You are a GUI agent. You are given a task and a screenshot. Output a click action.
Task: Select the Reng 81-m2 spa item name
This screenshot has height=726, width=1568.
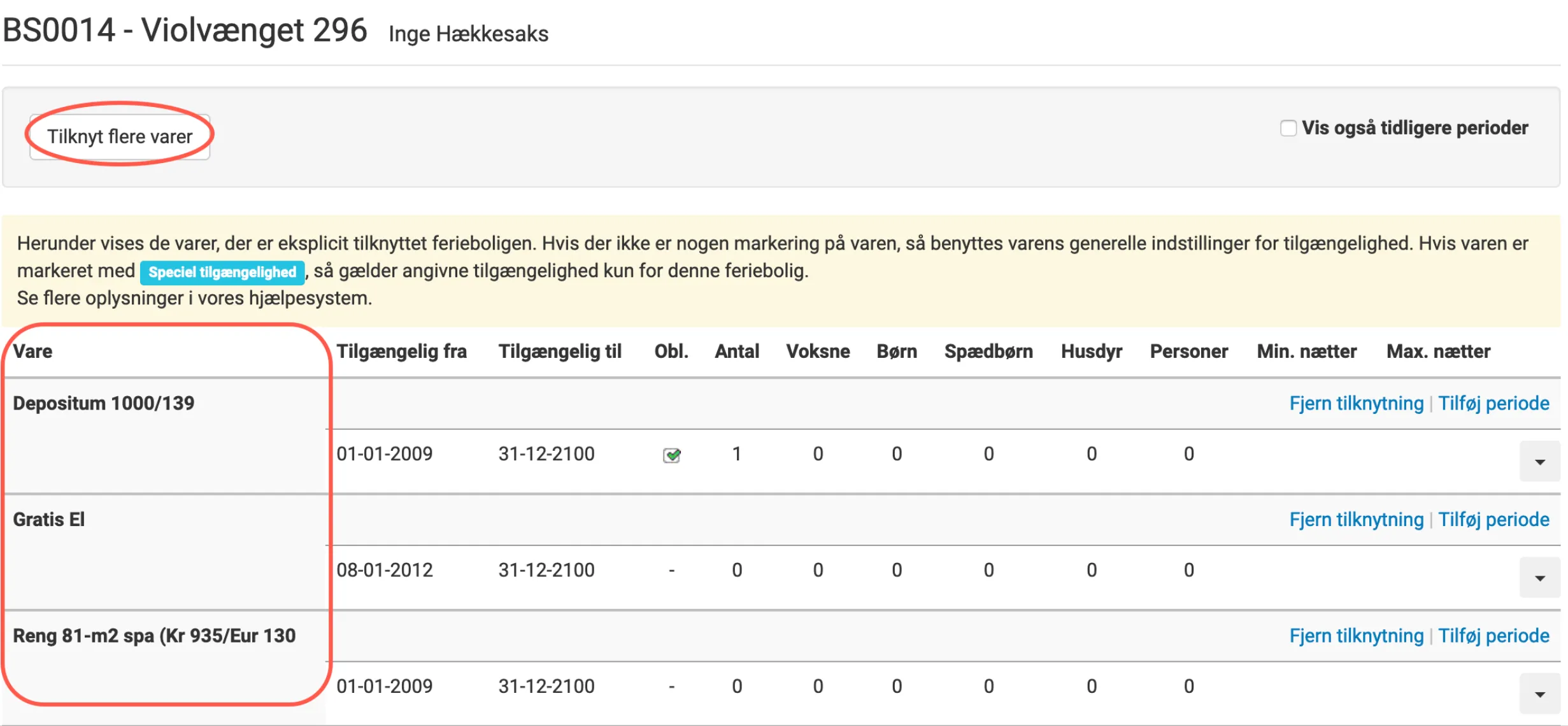click(x=154, y=636)
